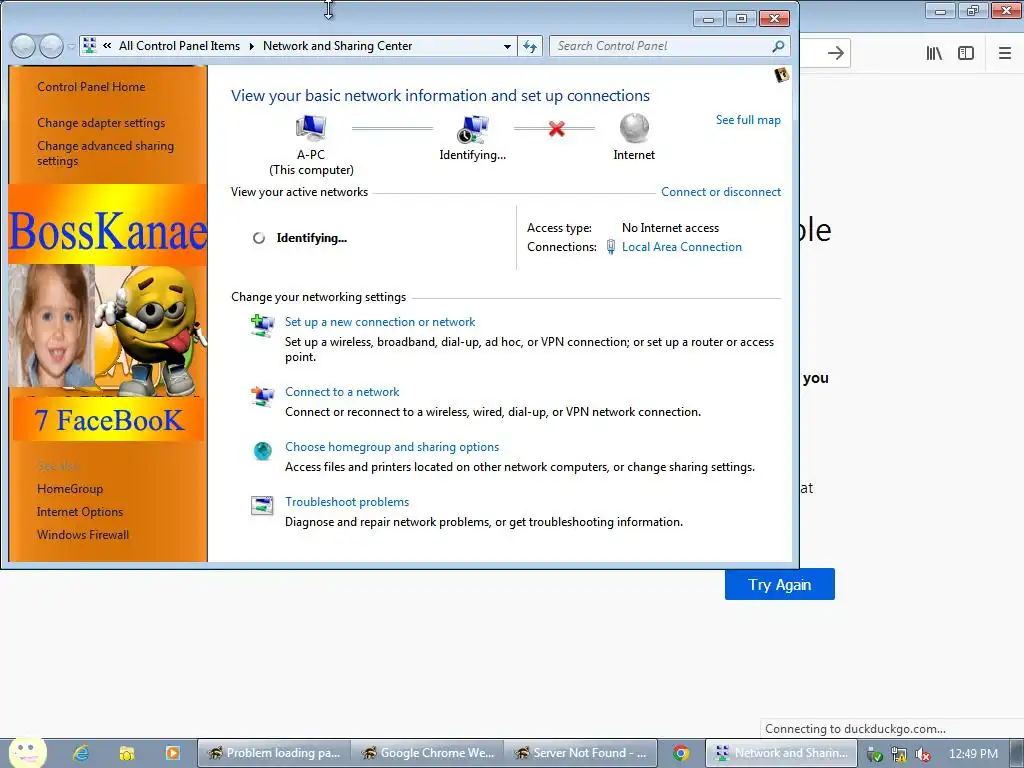Open Change advanced sharing settings
Viewport: 1024px width, 768px height.
tap(106, 153)
